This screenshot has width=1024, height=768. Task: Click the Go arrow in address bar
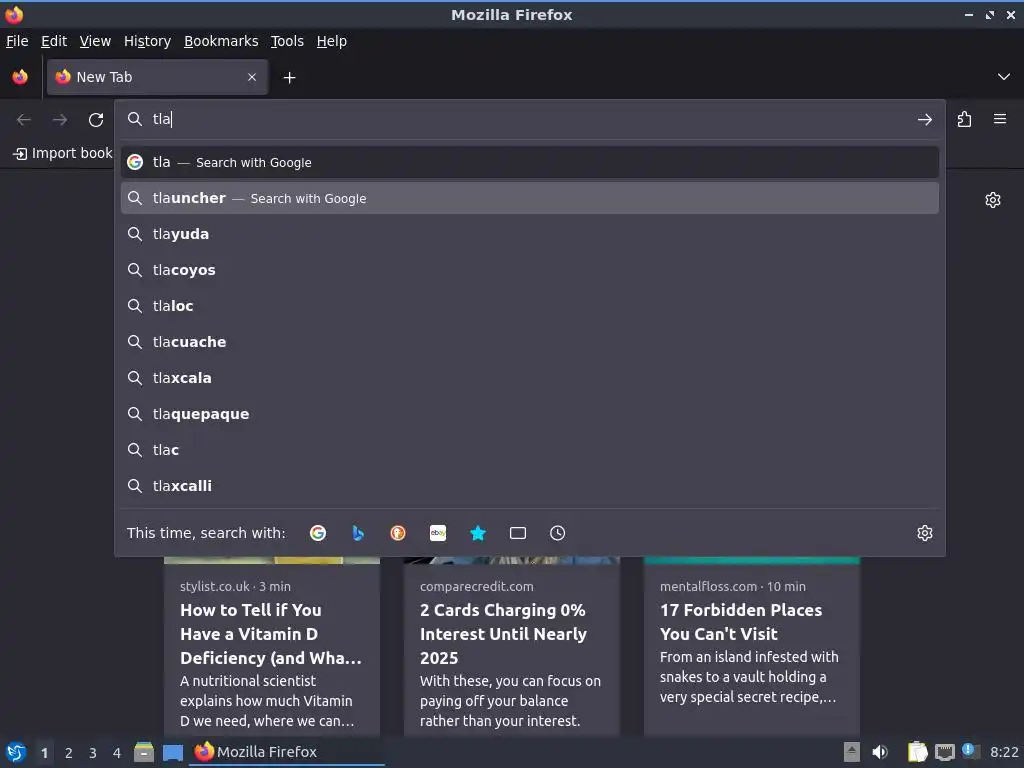pyautogui.click(x=925, y=120)
